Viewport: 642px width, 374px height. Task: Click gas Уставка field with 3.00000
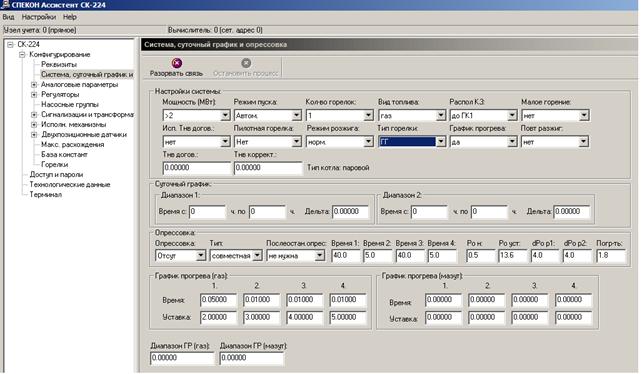[262, 317]
